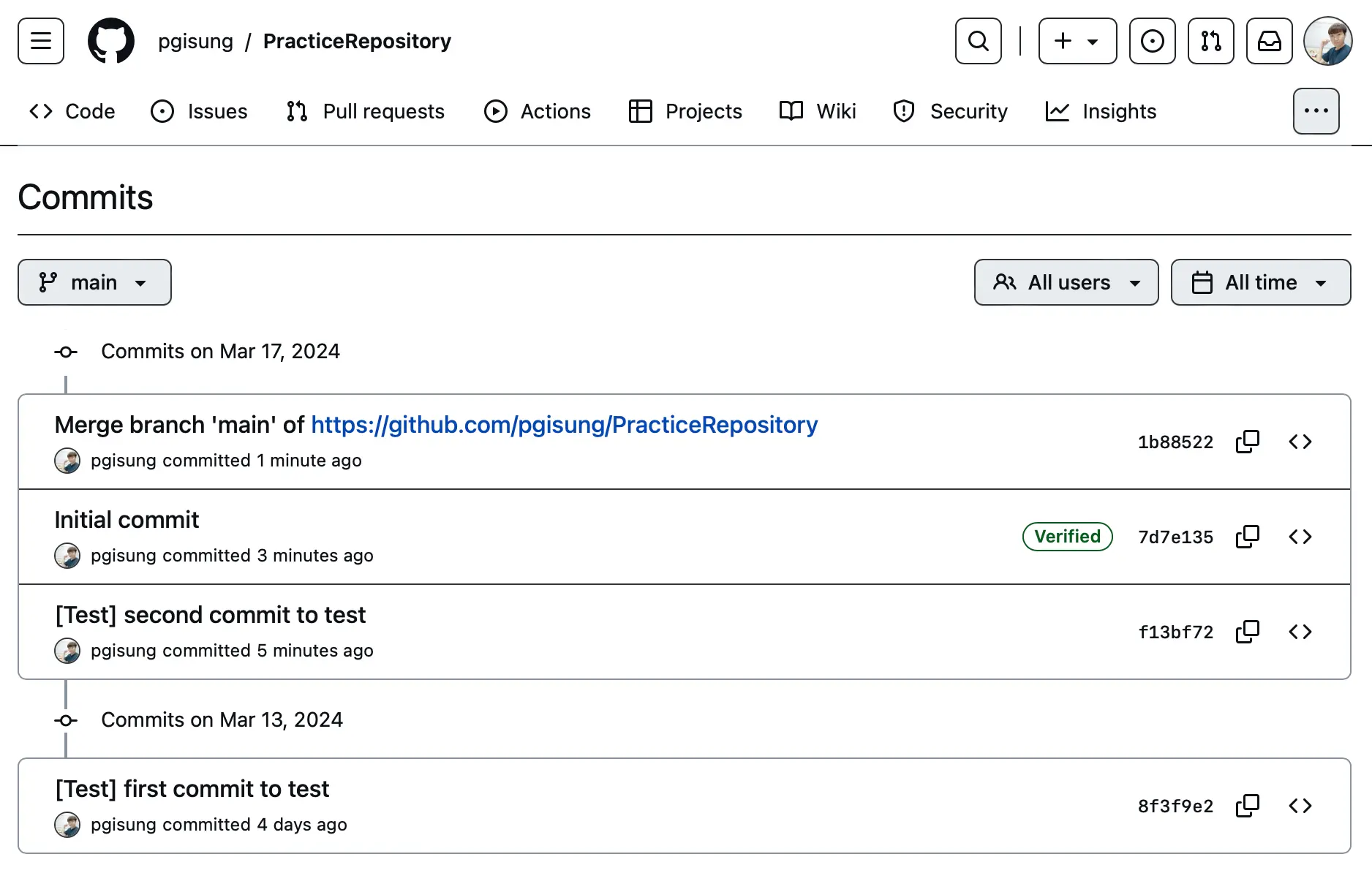Click the 'Commits on Mar 17, 2024' heading
The height and width of the screenshot is (873, 1372).
click(x=220, y=352)
